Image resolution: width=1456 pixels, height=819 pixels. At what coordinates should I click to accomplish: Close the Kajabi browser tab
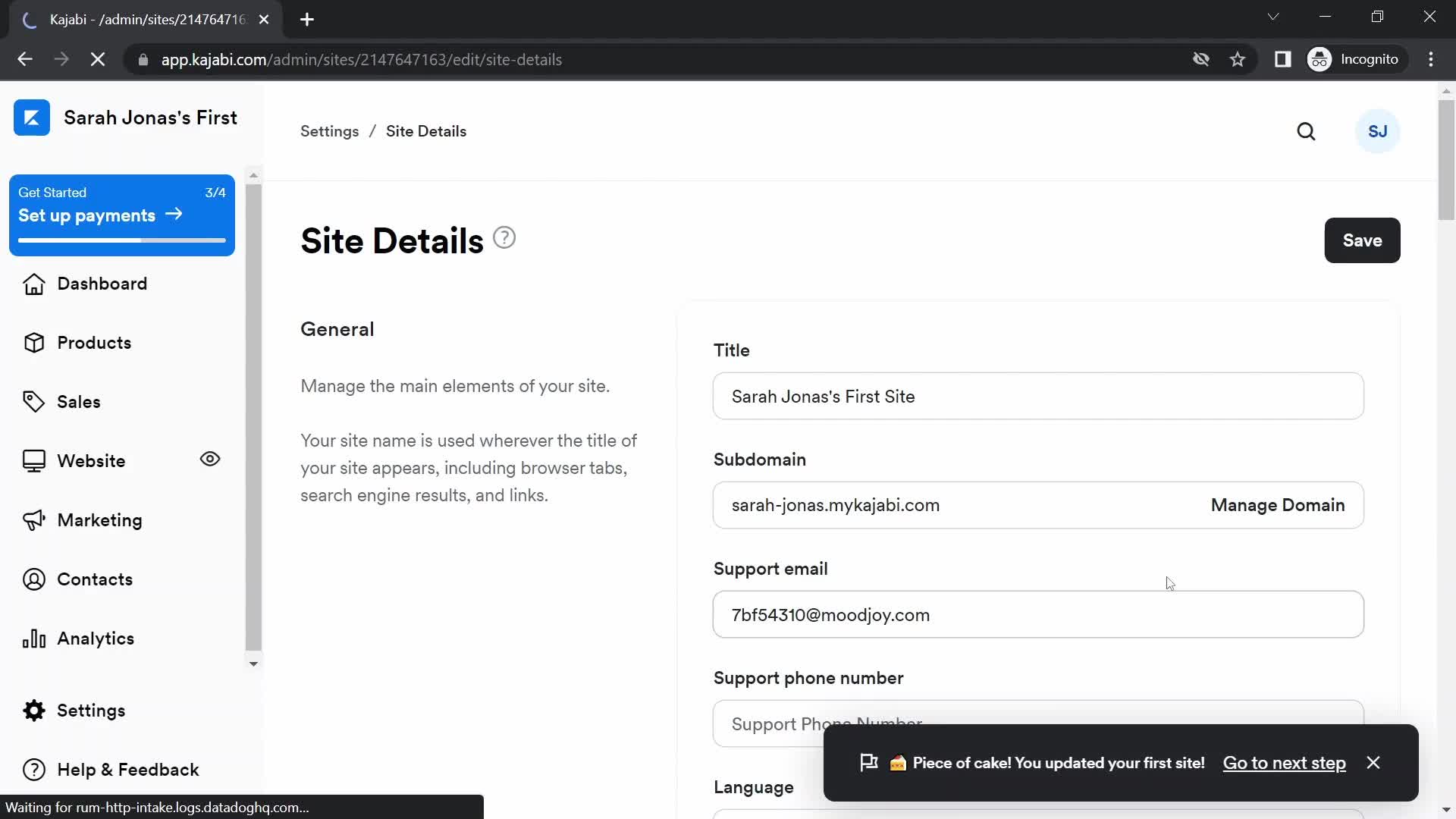(264, 20)
